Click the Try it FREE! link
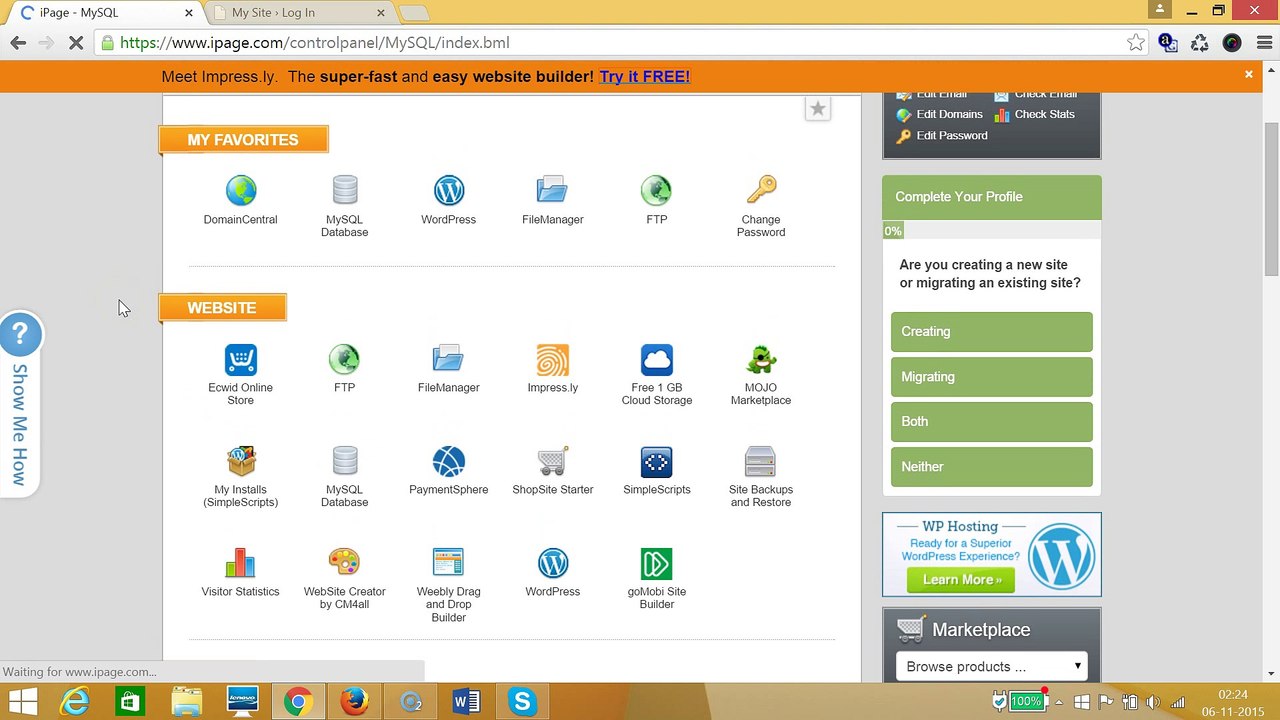1280x720 pixels. [644, 76]
